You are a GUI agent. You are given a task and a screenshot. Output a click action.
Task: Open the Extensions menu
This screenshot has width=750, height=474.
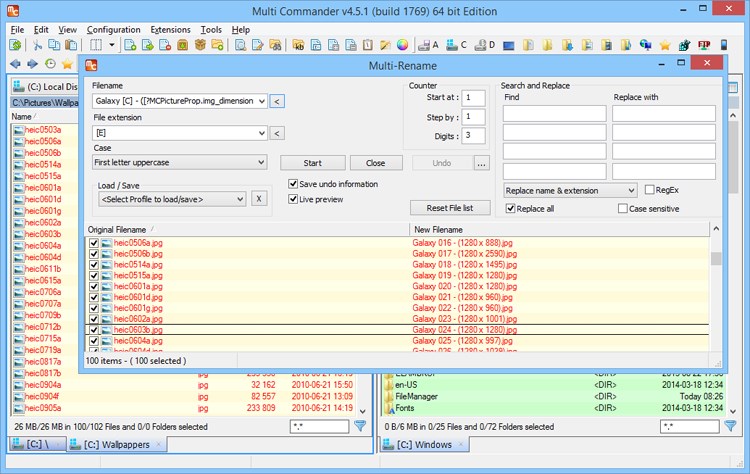[x=170, y=30]
